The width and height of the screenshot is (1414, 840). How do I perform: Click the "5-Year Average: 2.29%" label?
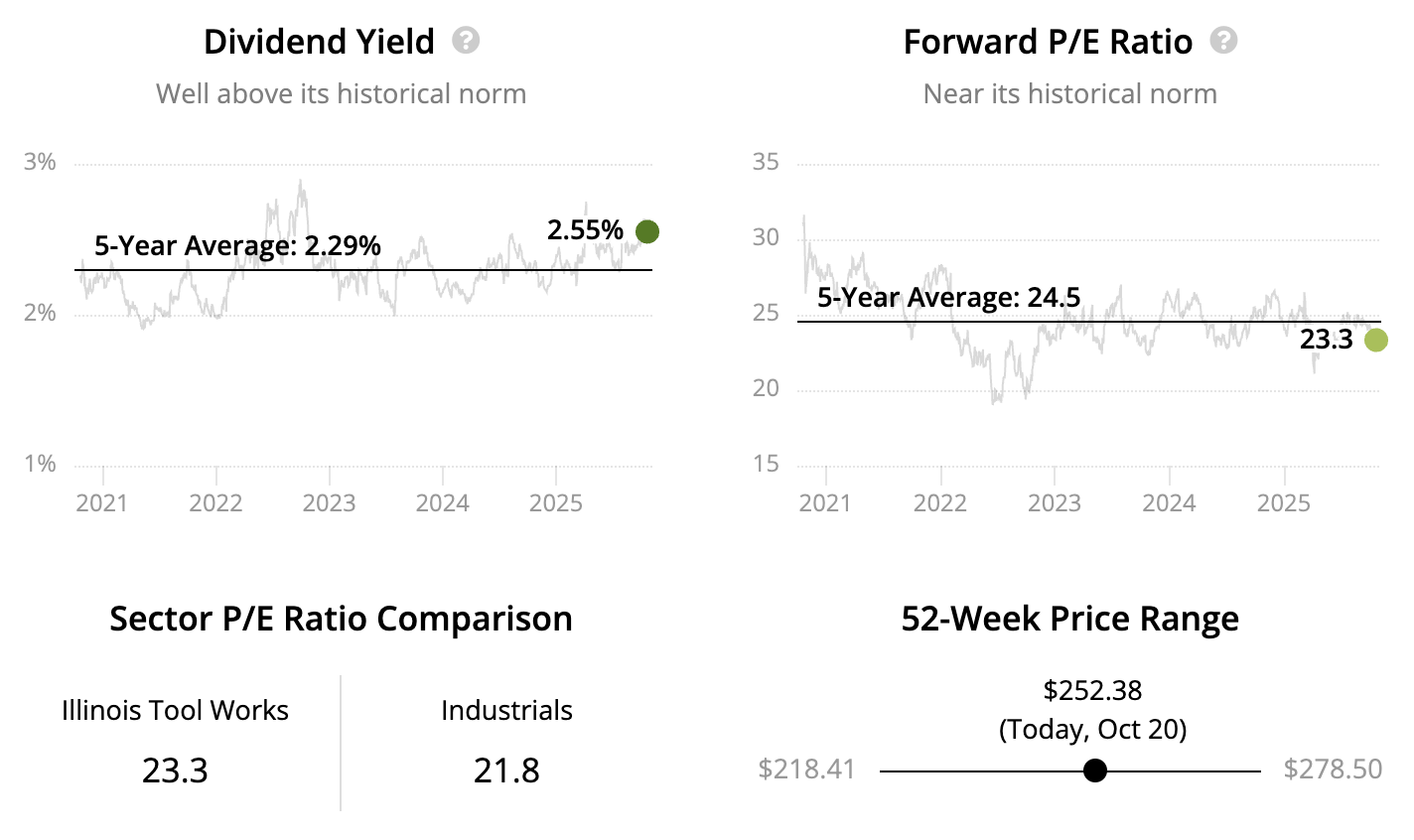(x=237, y=246)
